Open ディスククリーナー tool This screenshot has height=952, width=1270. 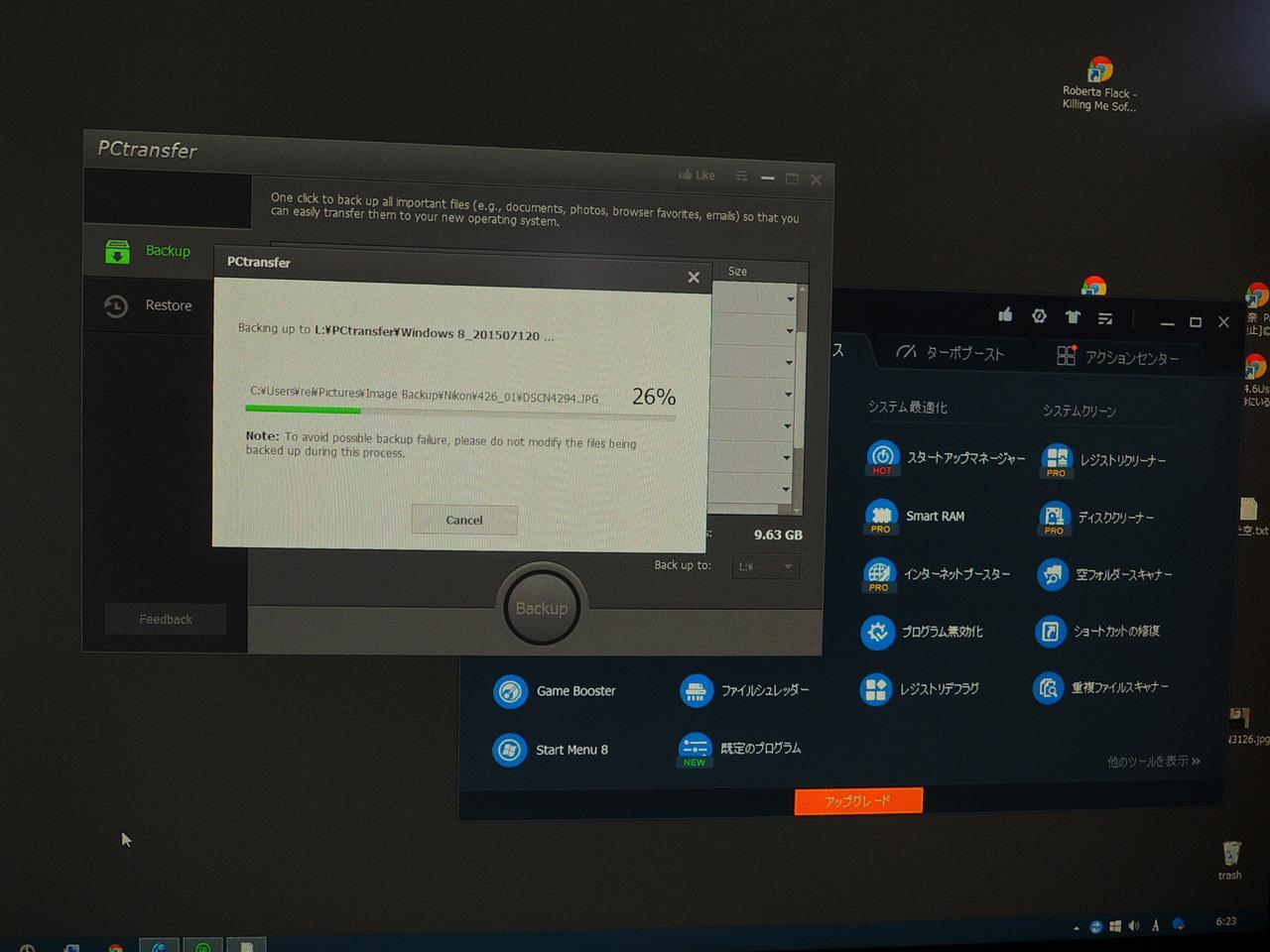click(x=1095, y=517)
